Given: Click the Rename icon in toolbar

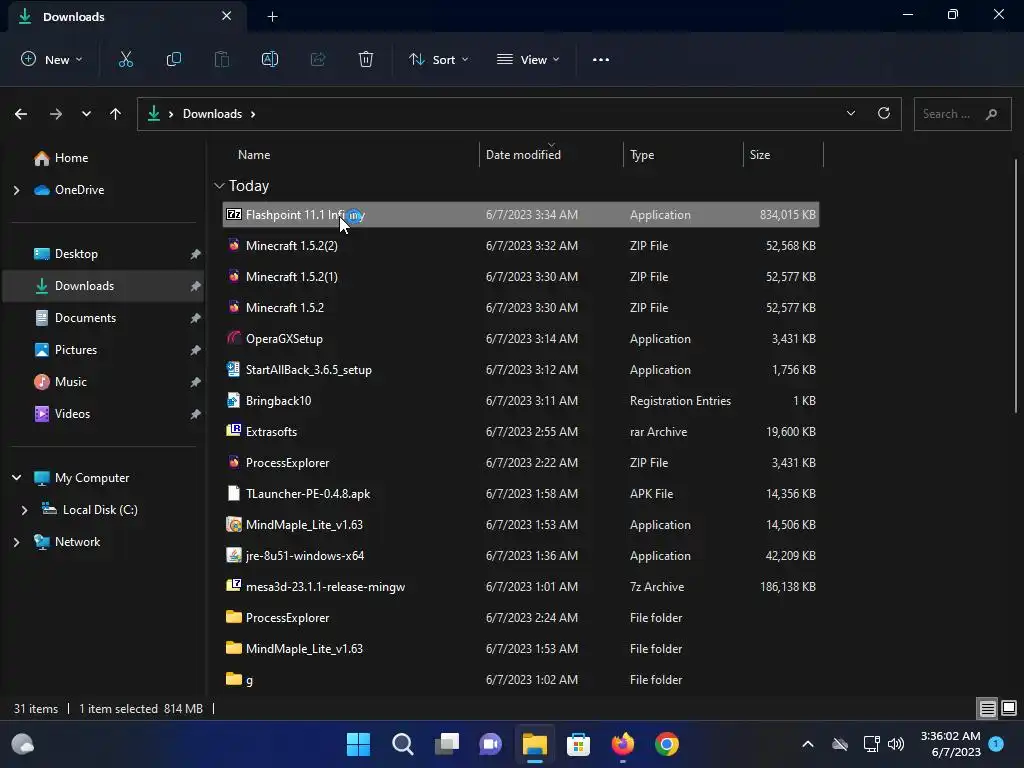Looking at the screenshot, I should pyautogui.click(x=270, y=59).
